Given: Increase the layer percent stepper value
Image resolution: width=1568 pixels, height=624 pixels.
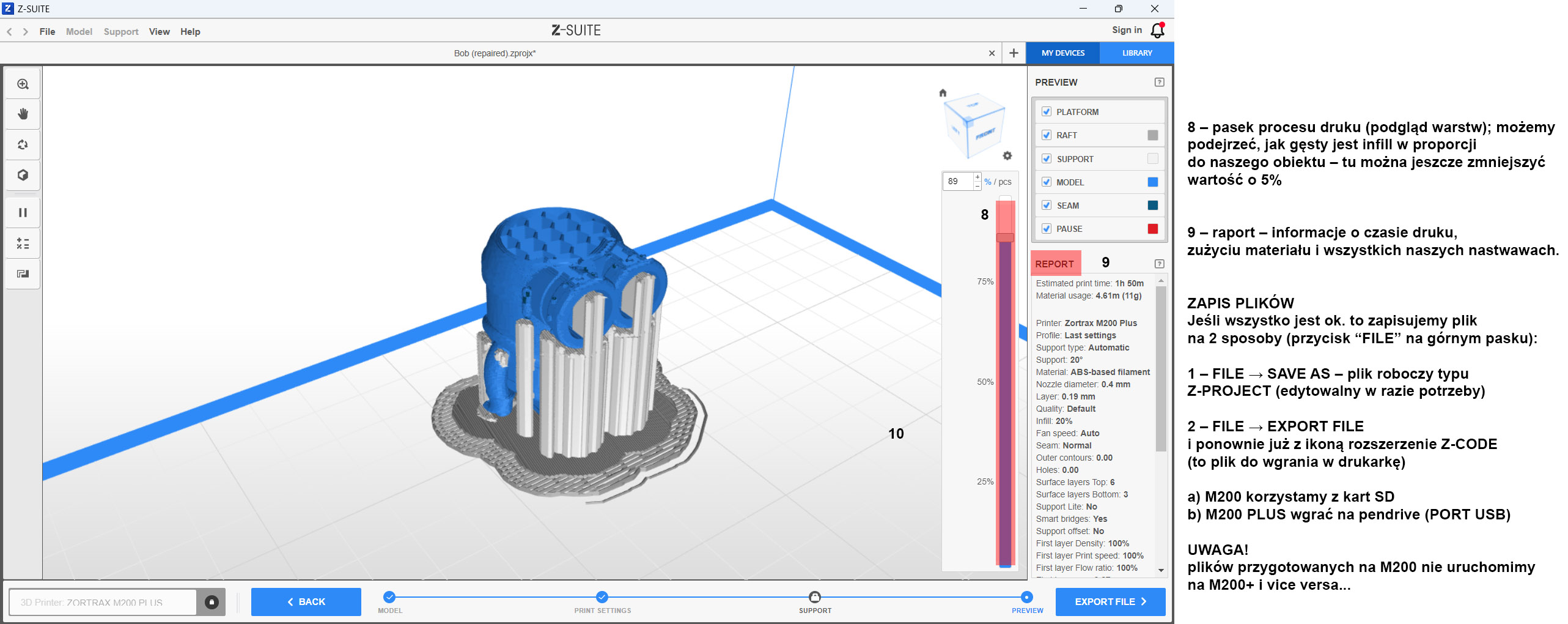Looking at the screenshot, I should 977,177.
